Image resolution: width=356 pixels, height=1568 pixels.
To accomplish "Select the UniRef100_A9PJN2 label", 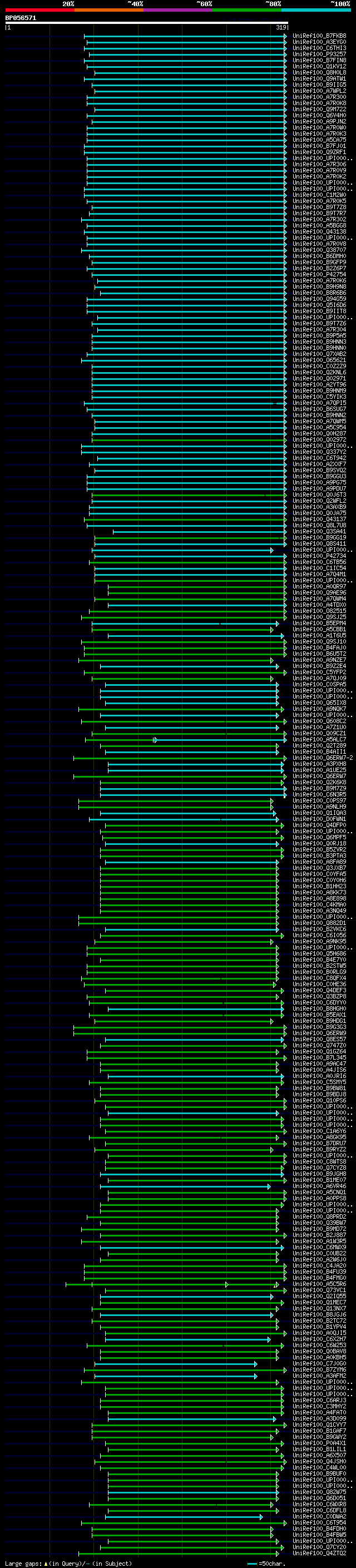I will point(319,122).
